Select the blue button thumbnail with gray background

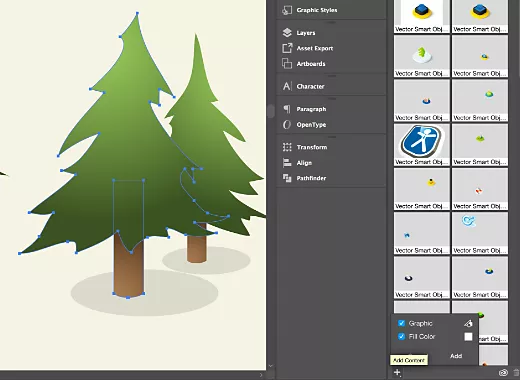click(x=480, y=16)
